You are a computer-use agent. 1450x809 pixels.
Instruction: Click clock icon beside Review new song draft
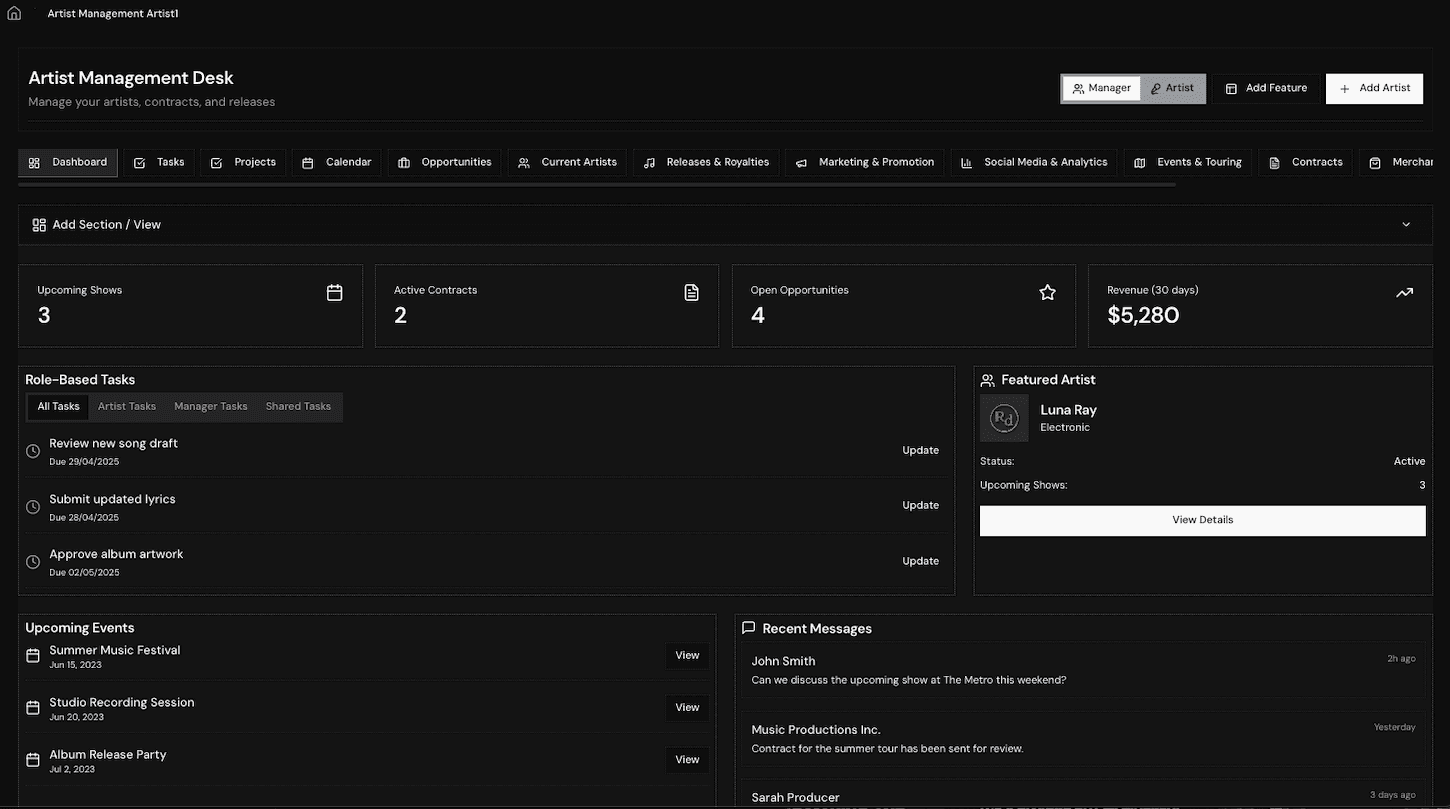click(33, 452)
